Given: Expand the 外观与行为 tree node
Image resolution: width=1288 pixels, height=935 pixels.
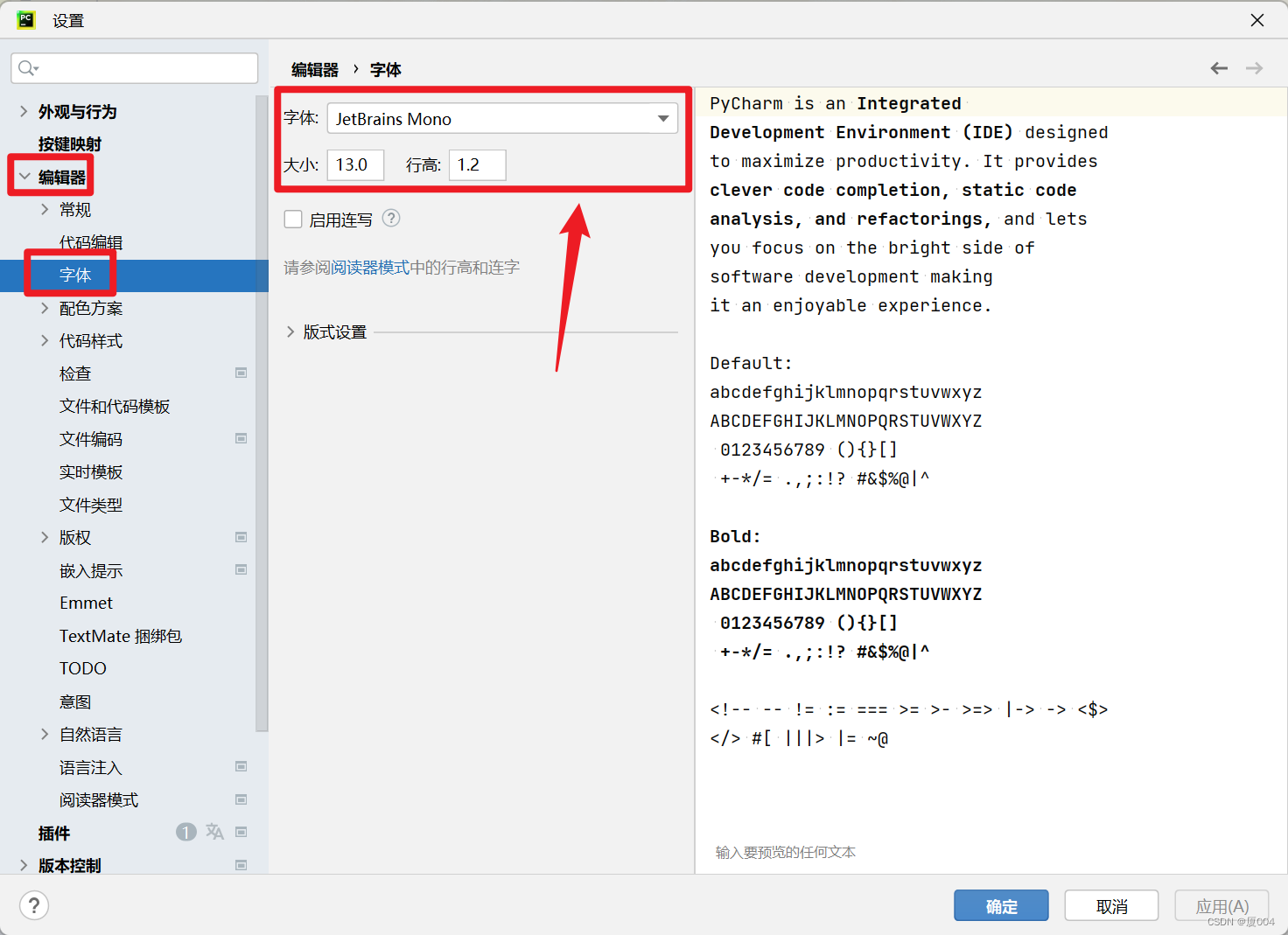Looking at the screenshot, I should point(24,111).
